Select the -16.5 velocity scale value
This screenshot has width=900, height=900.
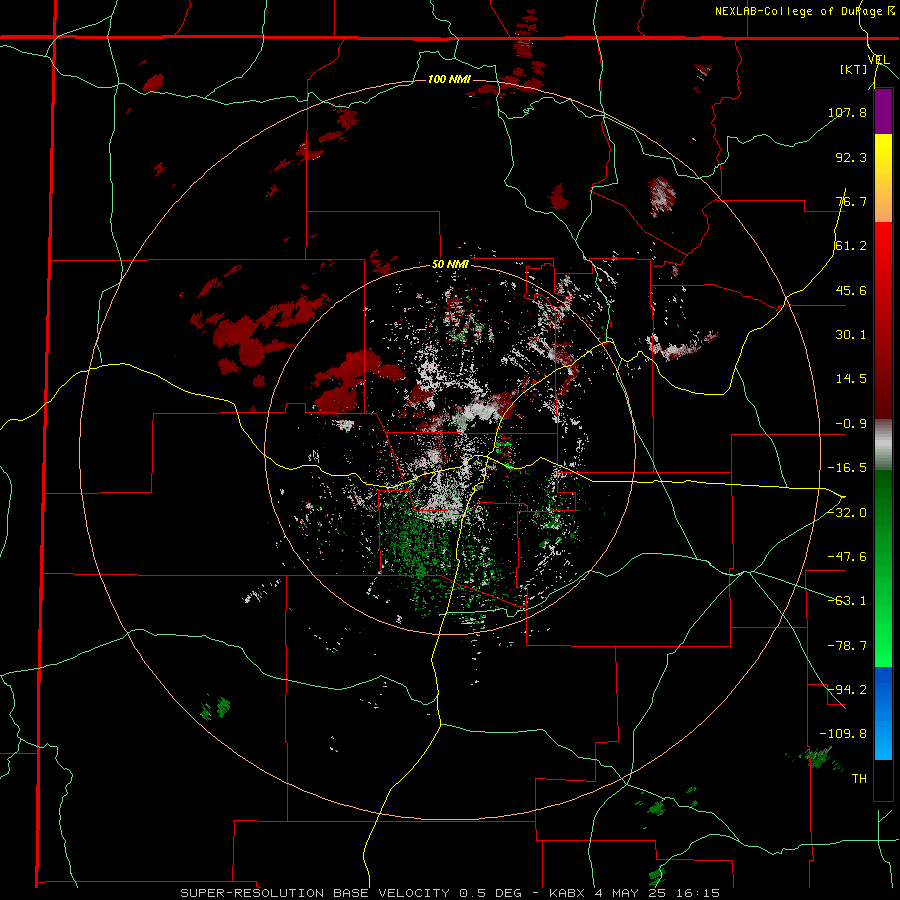(x=847, y=468)
